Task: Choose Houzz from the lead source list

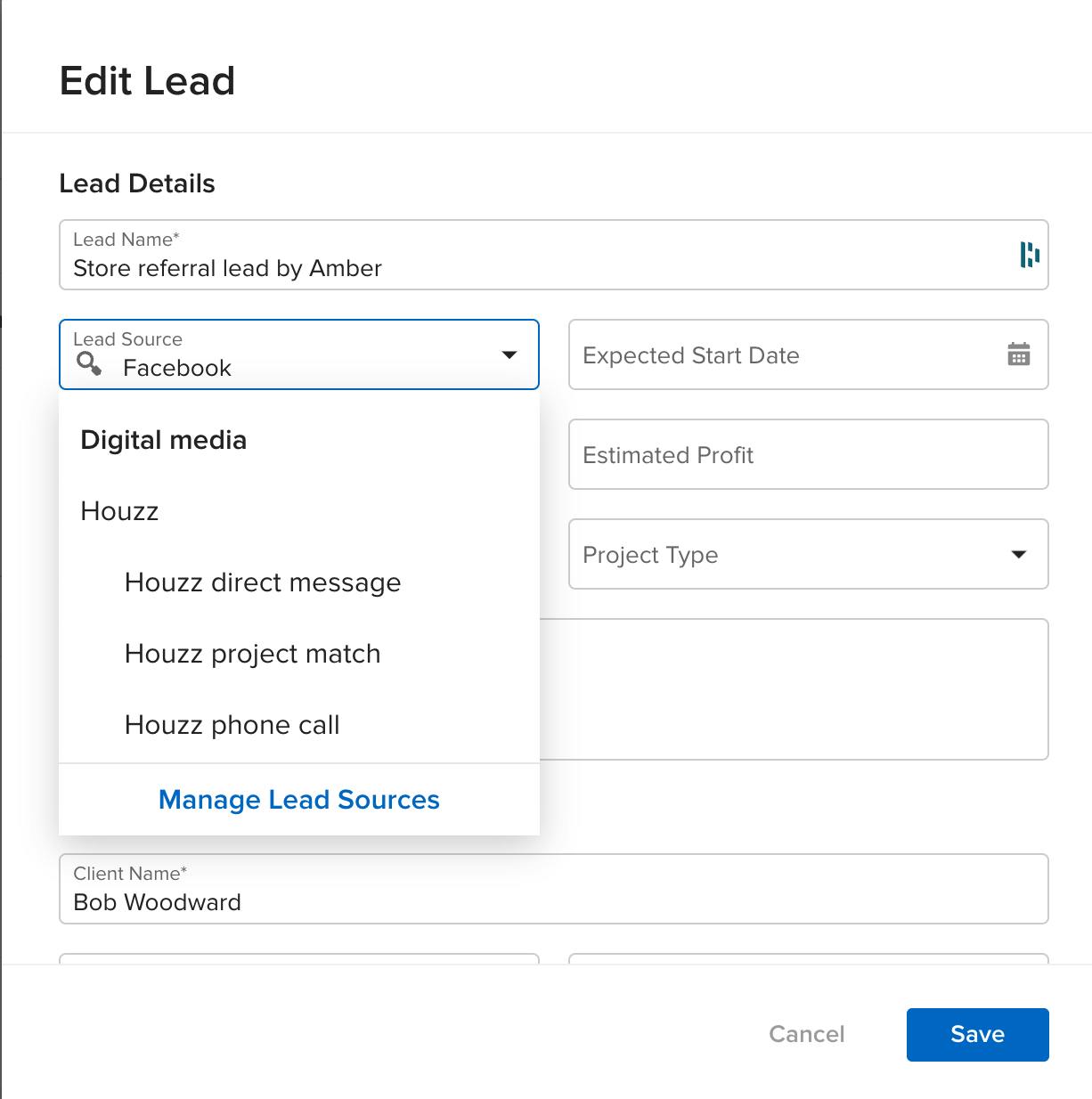Action: point(119,511)
